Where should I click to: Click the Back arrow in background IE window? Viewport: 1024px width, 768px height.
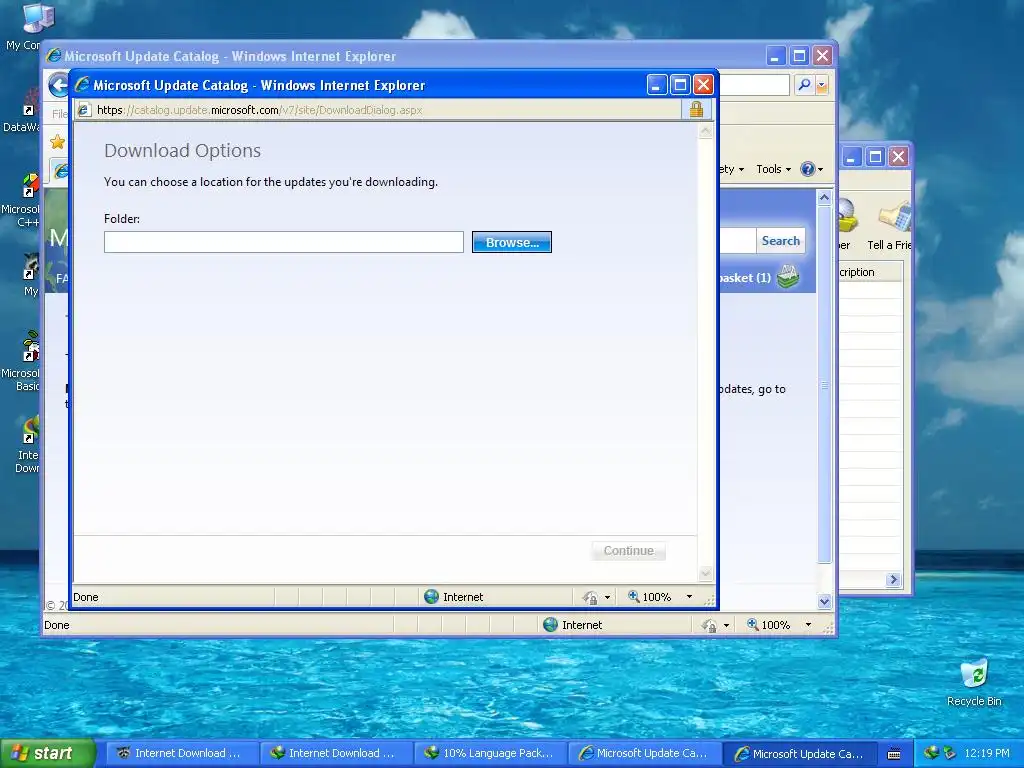[x=59, y=85]
